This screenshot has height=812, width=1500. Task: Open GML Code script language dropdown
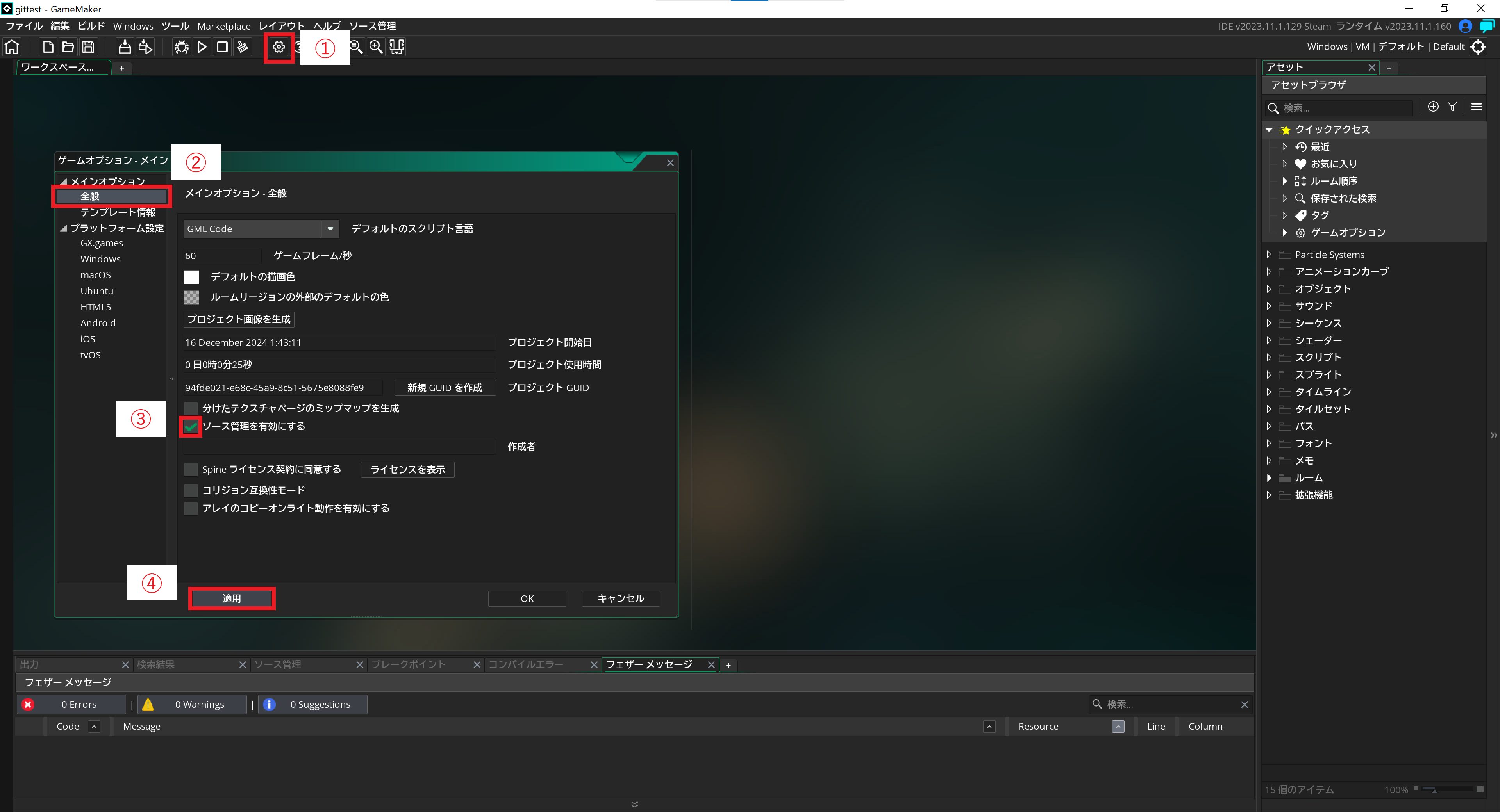(x=330, y=229)
